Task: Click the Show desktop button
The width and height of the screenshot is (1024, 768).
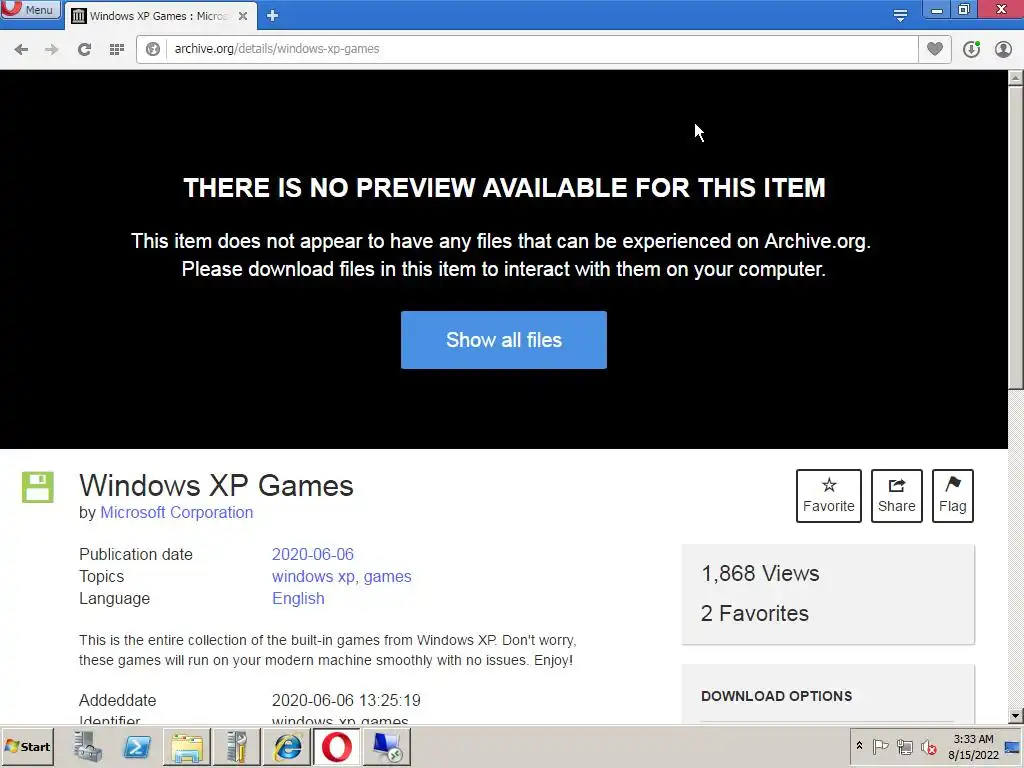Action: coord(1014,746)
